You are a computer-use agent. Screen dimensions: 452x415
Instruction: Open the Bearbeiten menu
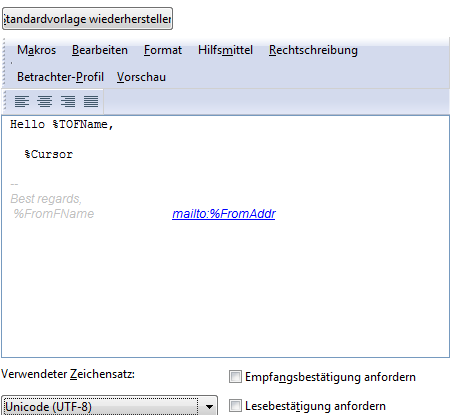100,50
